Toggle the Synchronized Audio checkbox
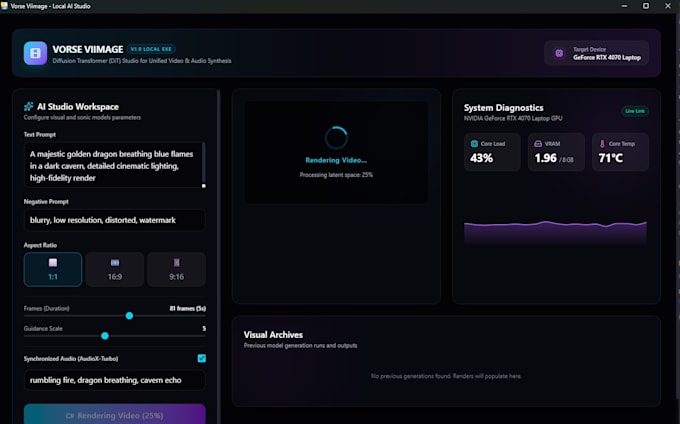The height and width of the screenshot is (424, 680). tap(202, 358)
